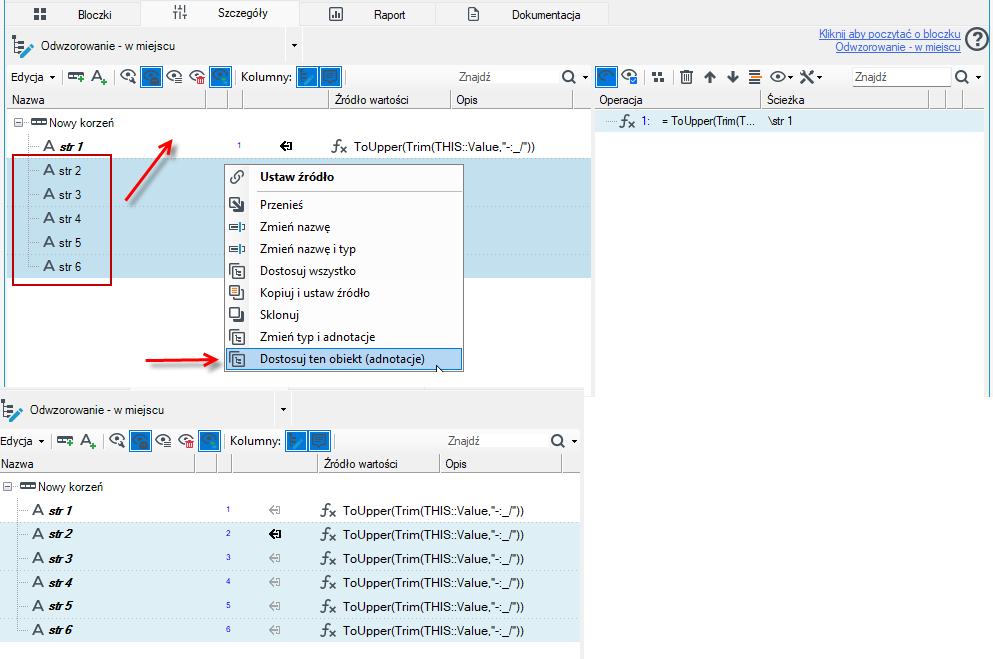Delete the operation using the trash icon
This screenshot has height=659, width=993.
[686, 77]
